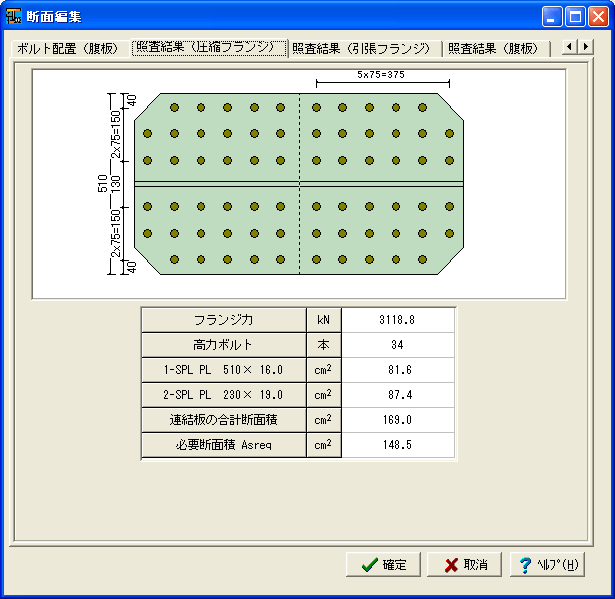Screen dimensions: 615x599
Task: Click the 87.4 area value cell
Action: pyautogui.click(x=398, y=395)
